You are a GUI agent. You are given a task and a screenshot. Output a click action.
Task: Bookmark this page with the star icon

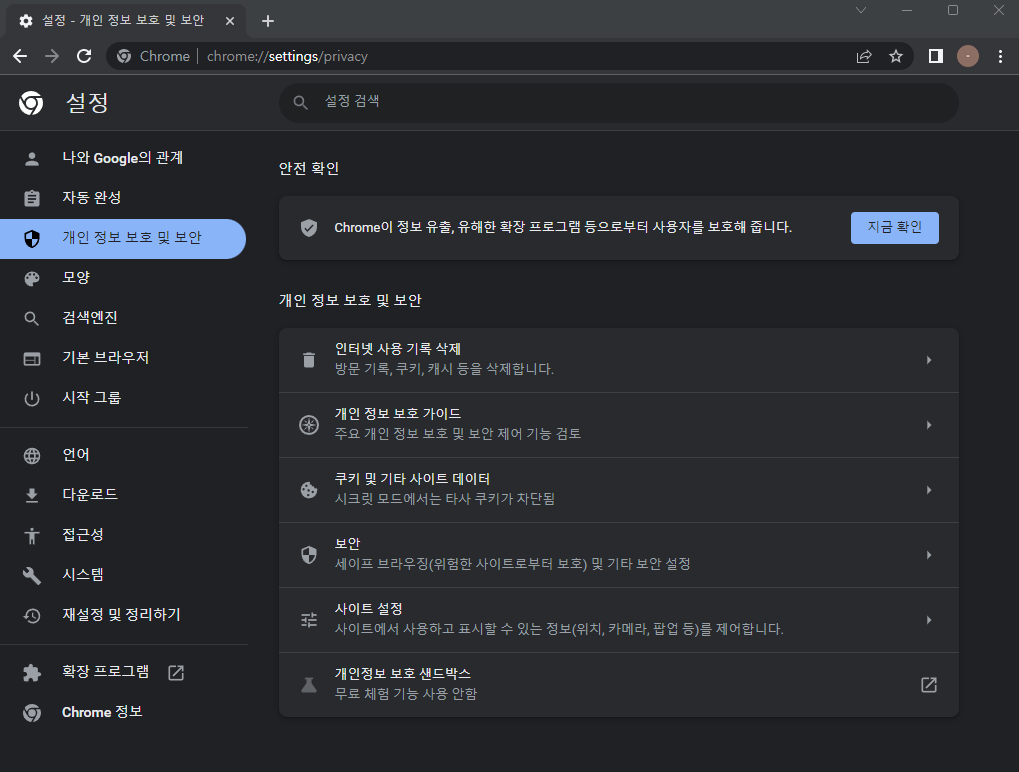coord(896,57)
